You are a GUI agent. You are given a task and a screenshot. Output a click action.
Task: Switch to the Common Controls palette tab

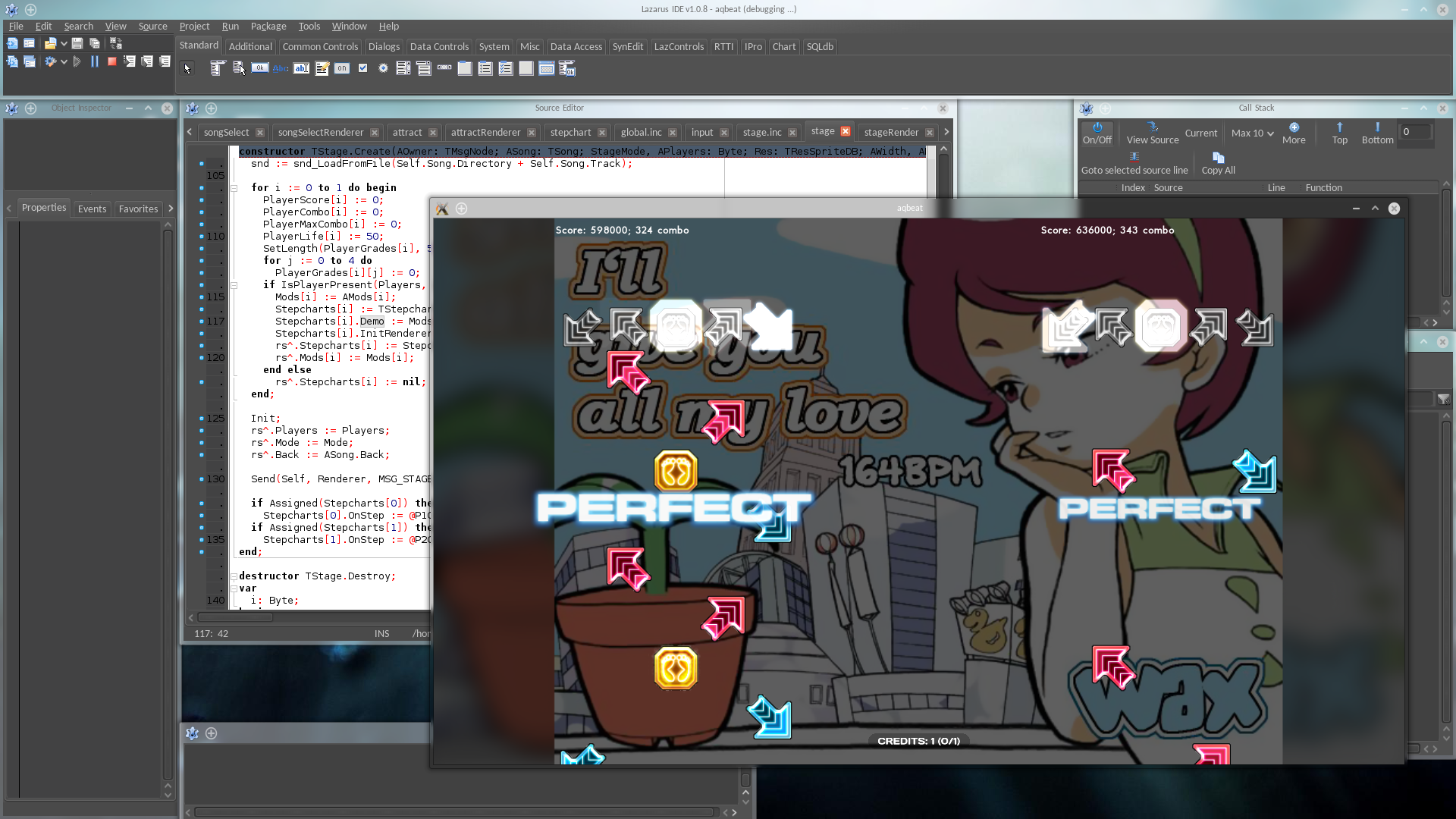coord(320,46)
